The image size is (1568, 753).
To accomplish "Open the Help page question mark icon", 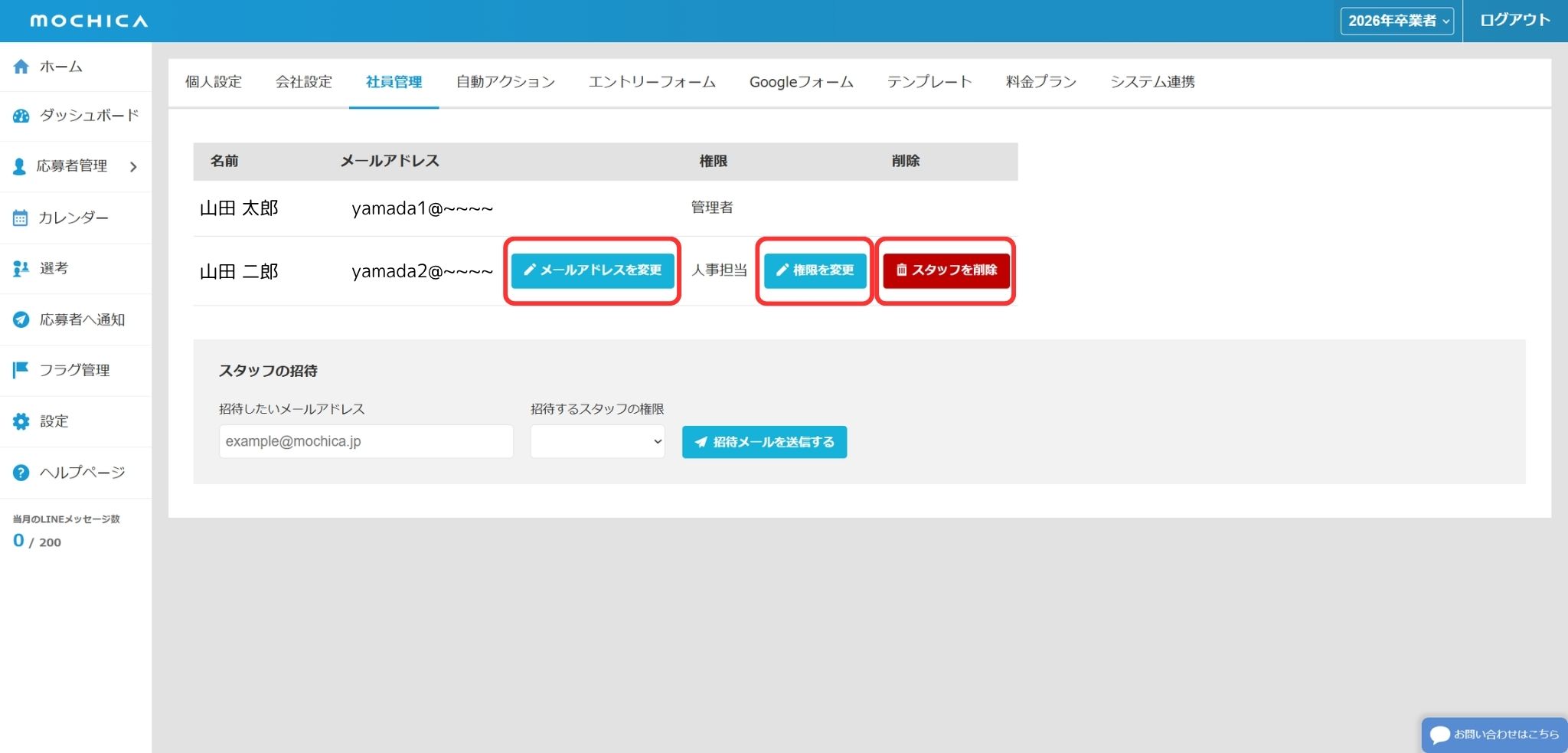I will click(21, 473).
